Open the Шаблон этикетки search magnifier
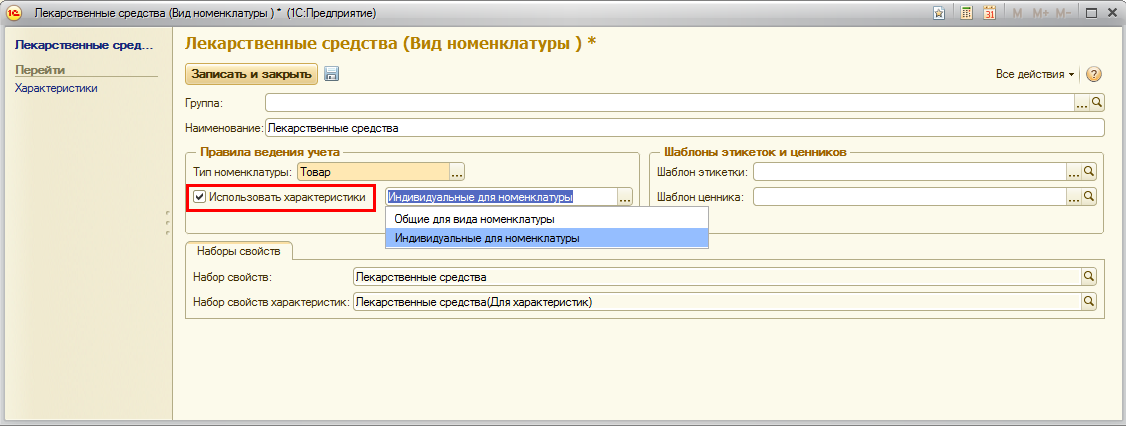This screenshot has height=426, width=1126. point(1090,172)
